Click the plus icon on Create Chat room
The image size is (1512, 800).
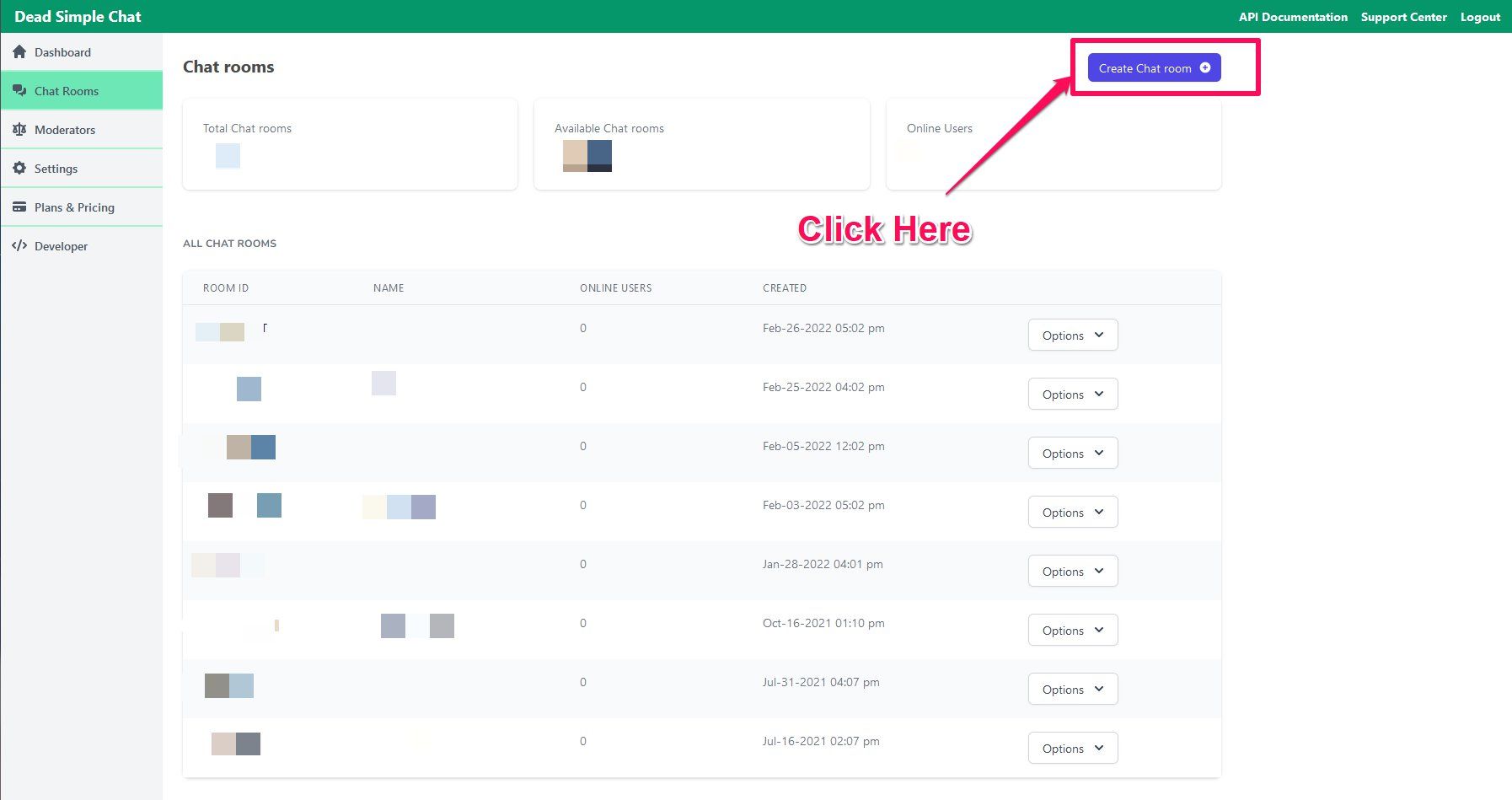click(x=1205, y=68)
